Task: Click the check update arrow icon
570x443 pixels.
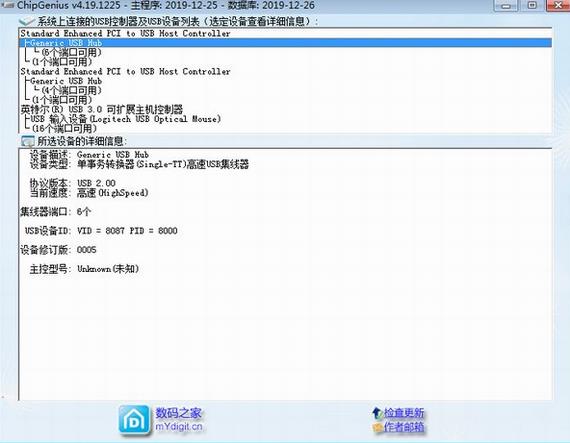Action: coord(377,413)
